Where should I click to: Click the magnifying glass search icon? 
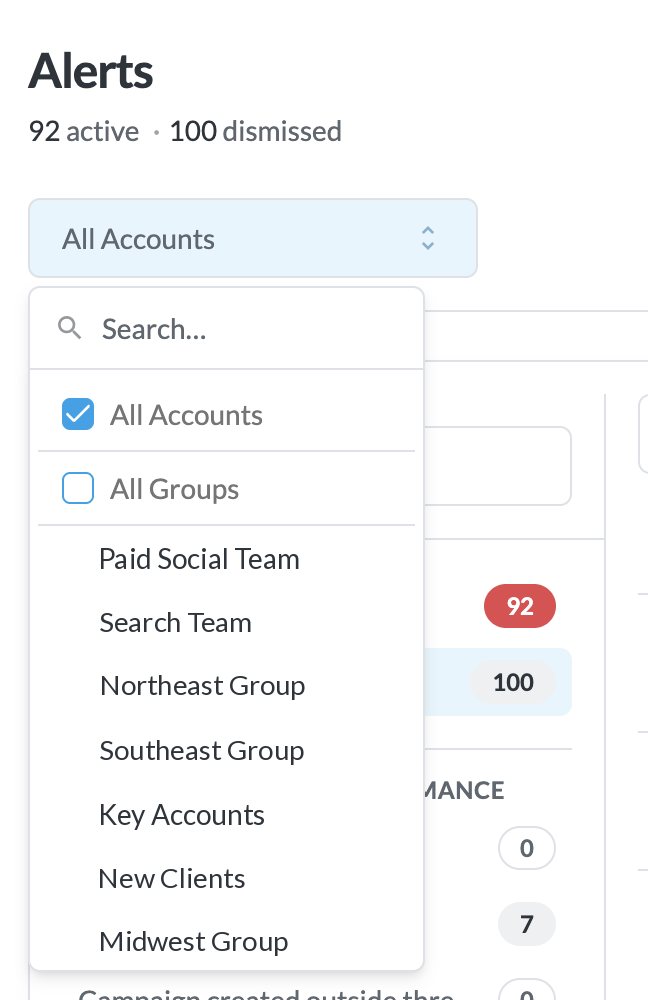coord(70,328)
